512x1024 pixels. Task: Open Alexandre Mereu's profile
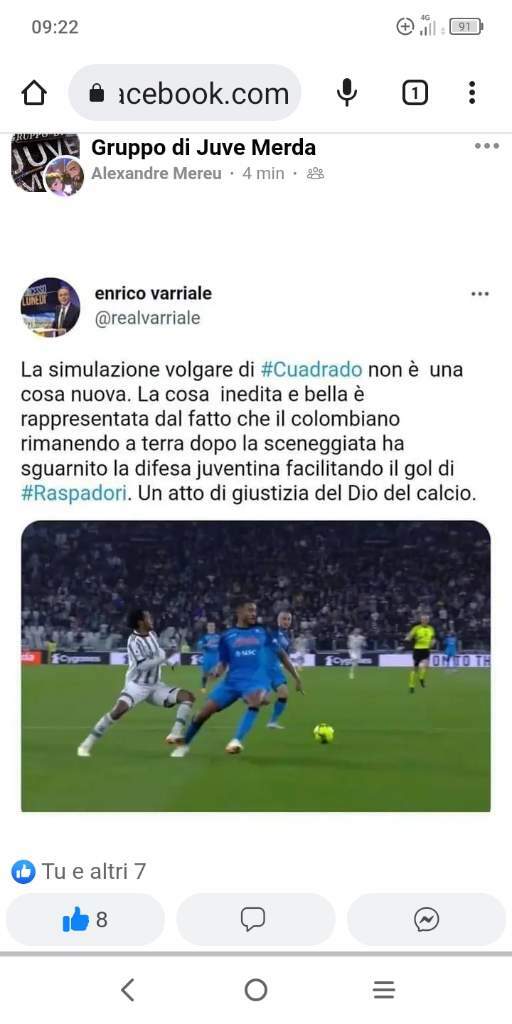coord(156,174)
